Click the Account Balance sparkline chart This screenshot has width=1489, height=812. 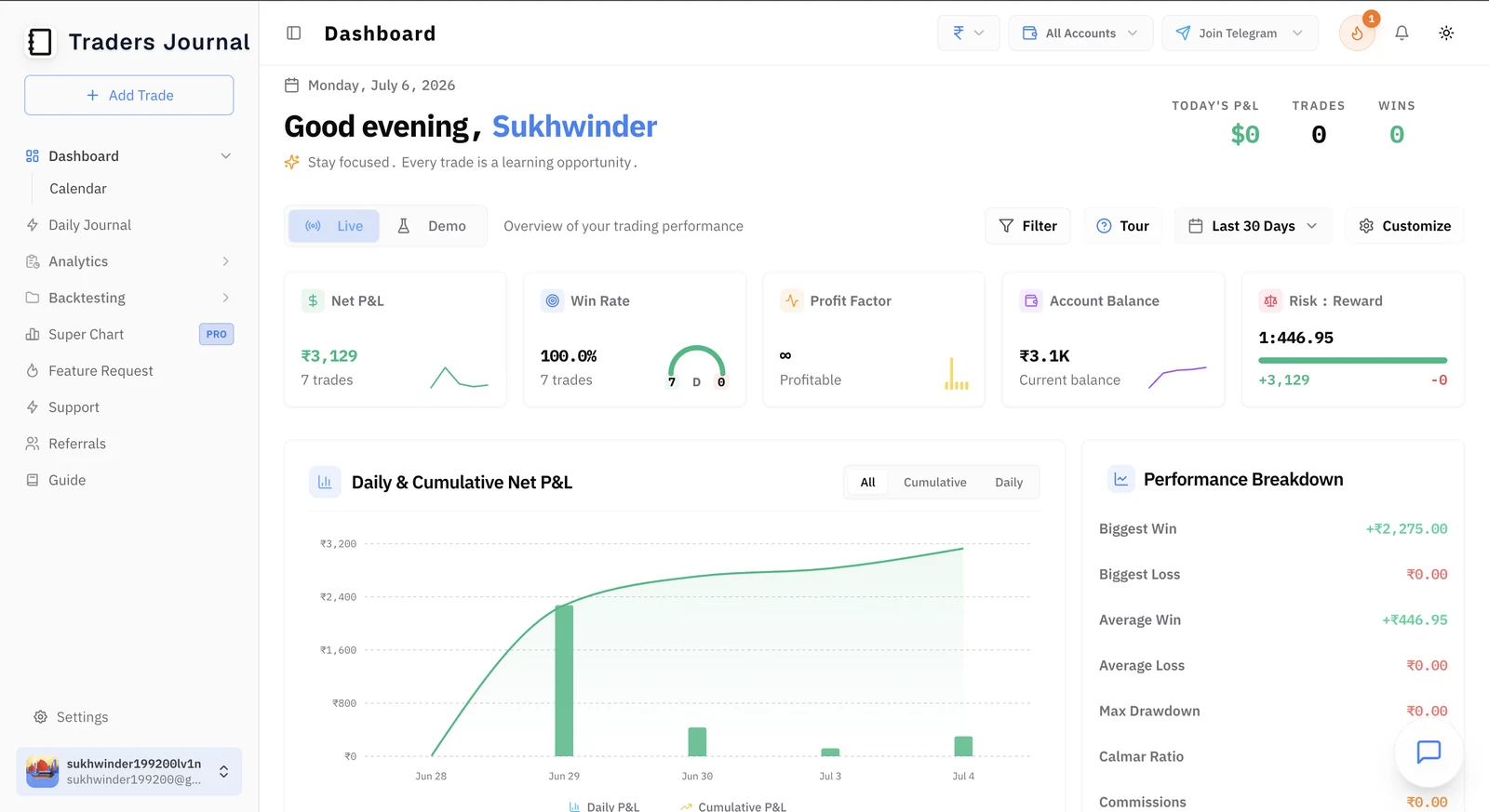(x=1177, y=377)
